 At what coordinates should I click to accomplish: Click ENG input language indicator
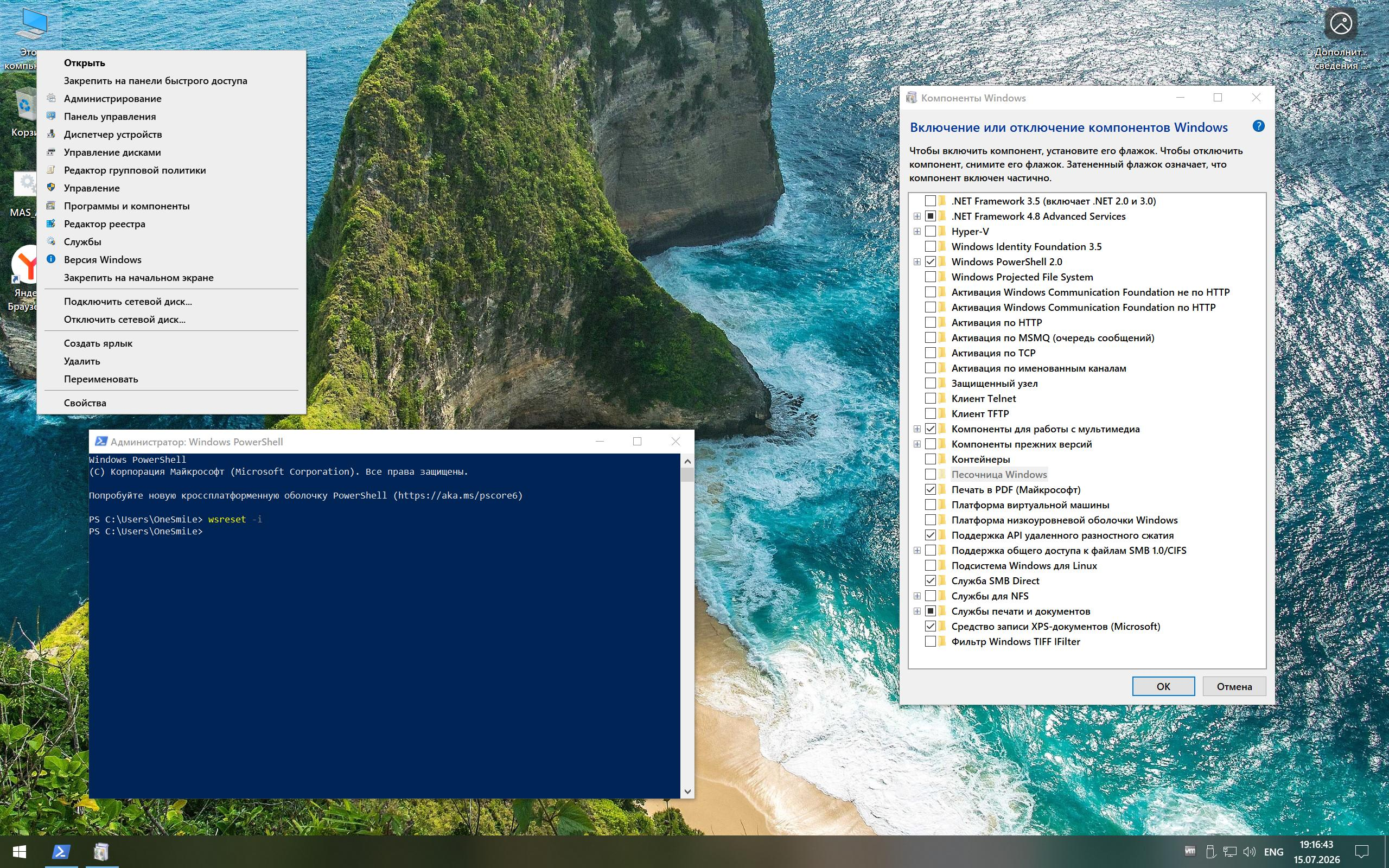click(x=1273, y=852)
